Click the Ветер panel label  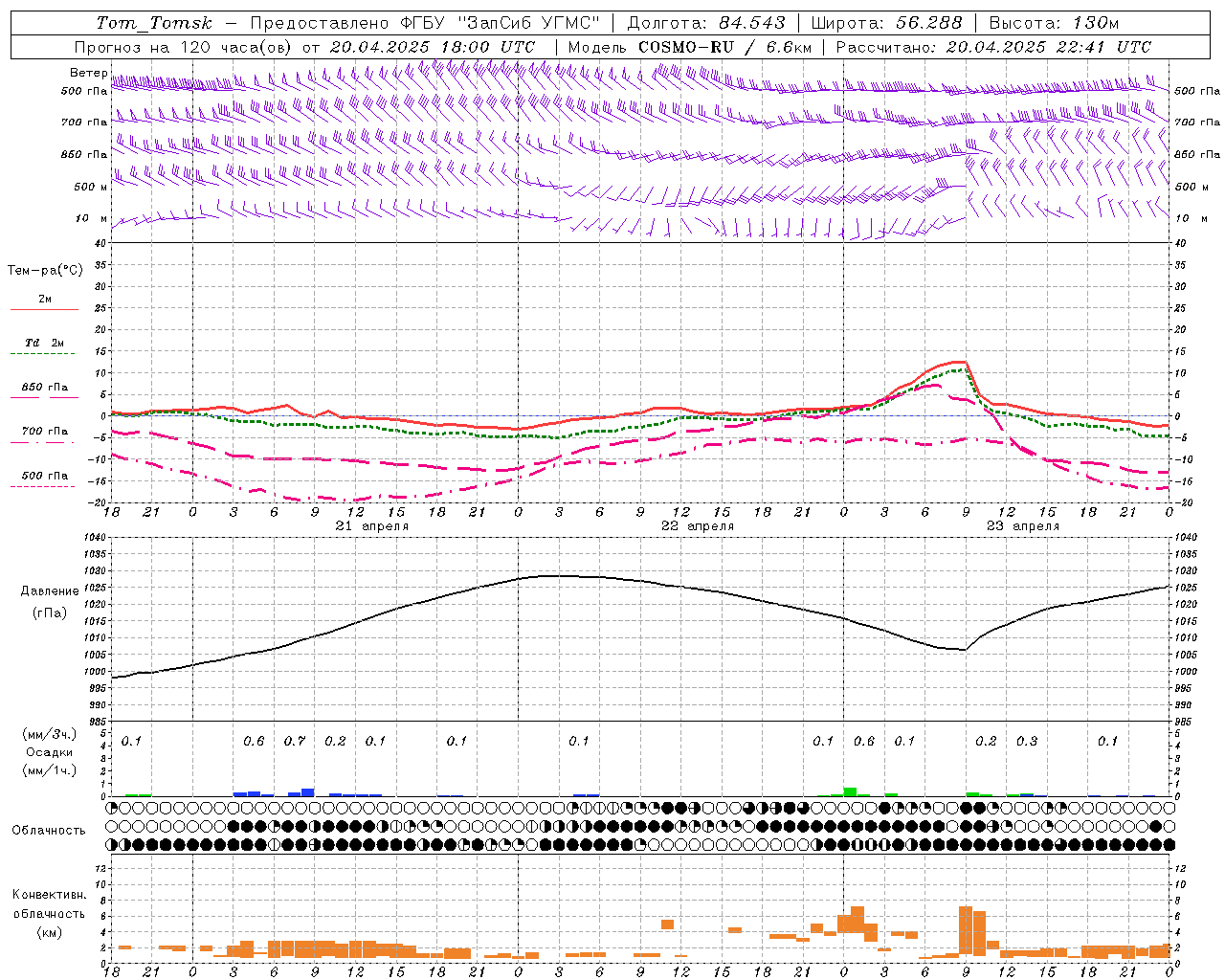pos(88,73)
